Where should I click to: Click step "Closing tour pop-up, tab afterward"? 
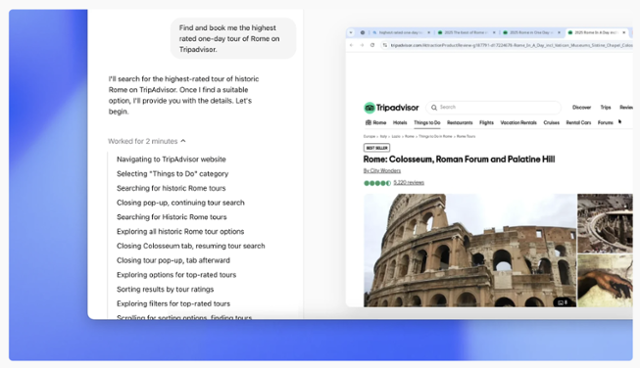click(173, 260)
